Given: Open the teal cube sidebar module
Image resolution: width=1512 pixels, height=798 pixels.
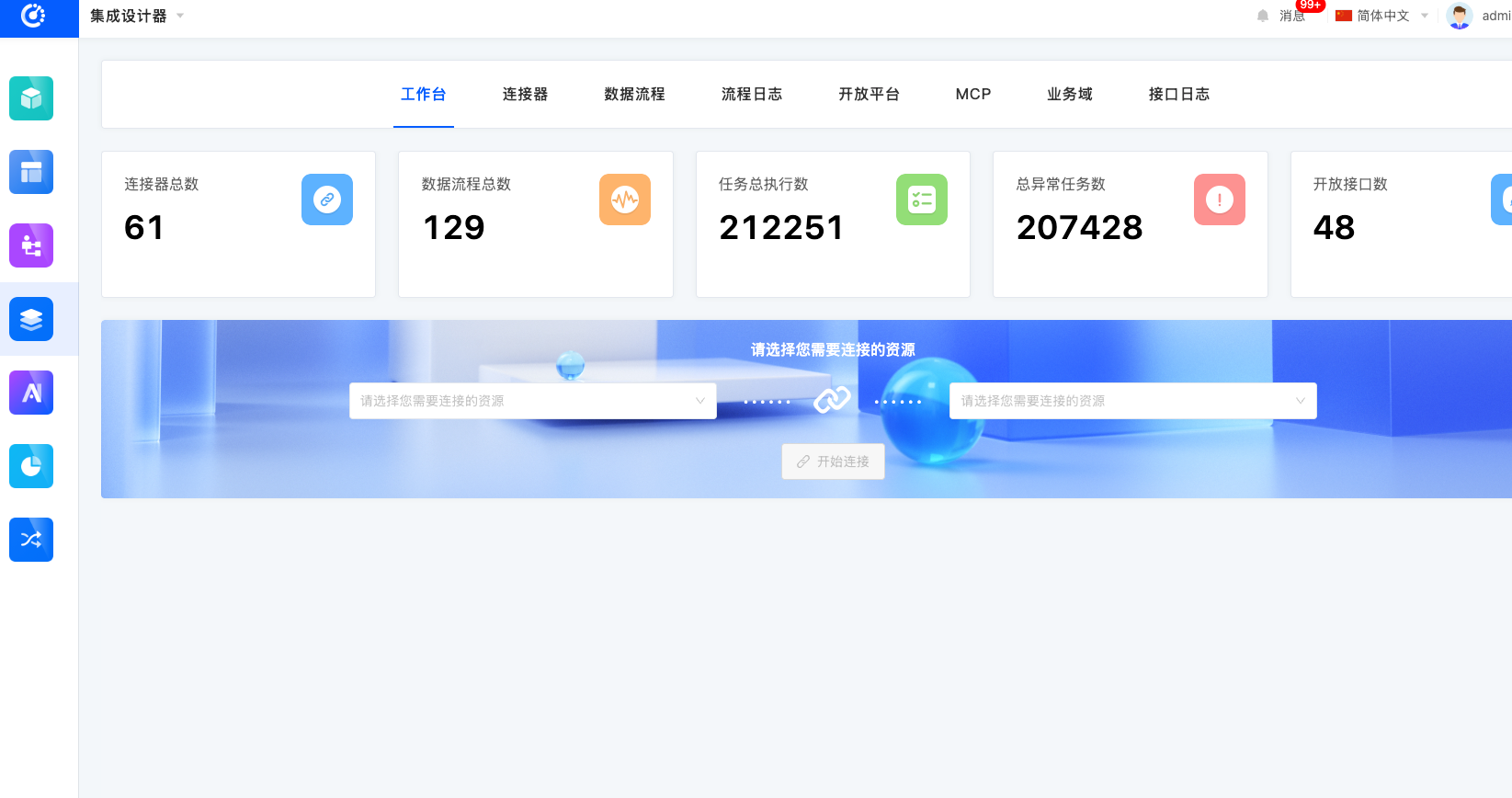Looking at the screenshot, I should (x=31, y=98).
